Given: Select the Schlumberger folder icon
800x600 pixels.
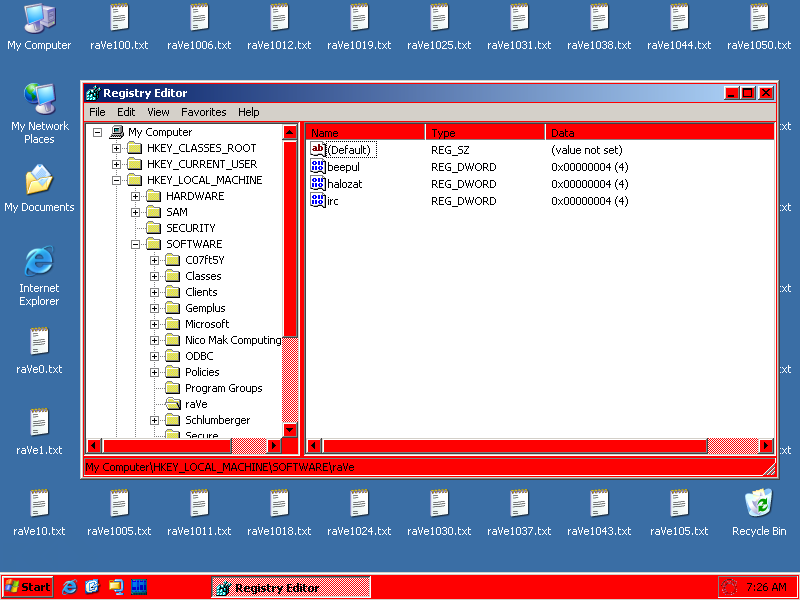Looking at the screenshot, I should pyautogui.click(x=173, y=420).
